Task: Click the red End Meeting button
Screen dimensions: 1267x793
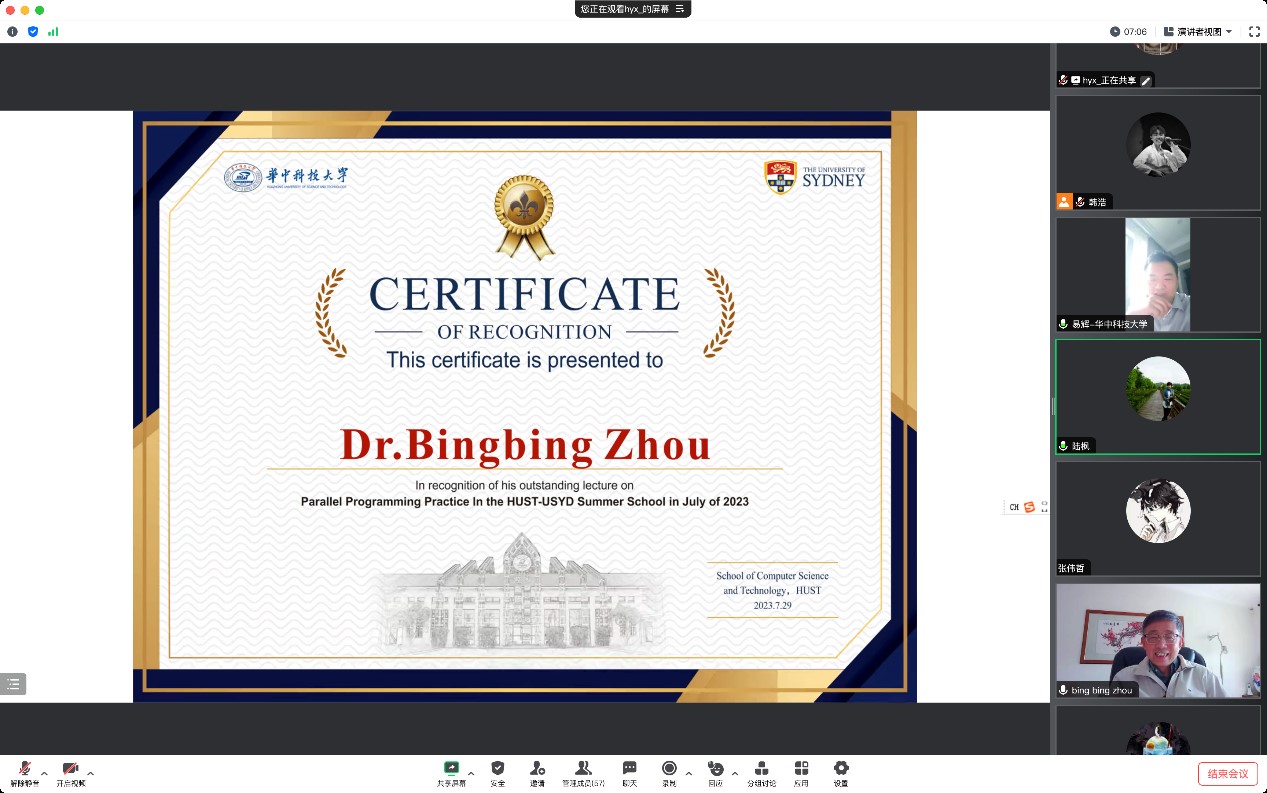Action: click(x=1227, y=774)
